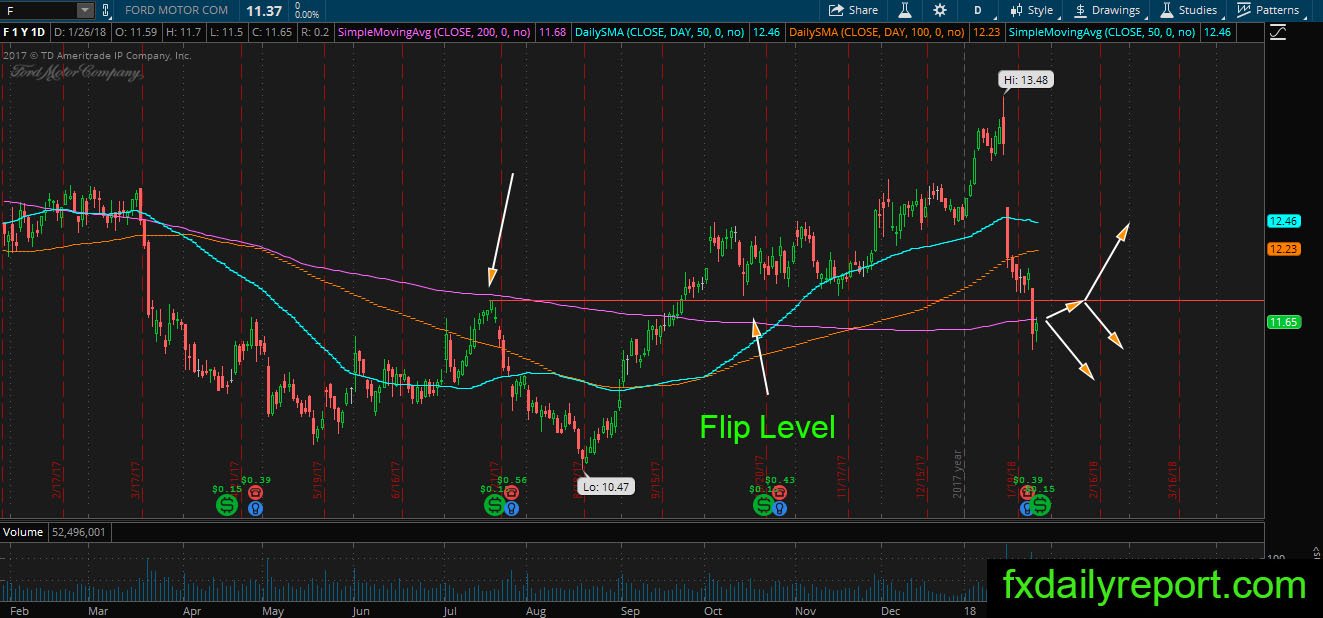The image size is (1323, 618).
Task: Click the blue lightbulb icon near July
Action: (512, 508)
